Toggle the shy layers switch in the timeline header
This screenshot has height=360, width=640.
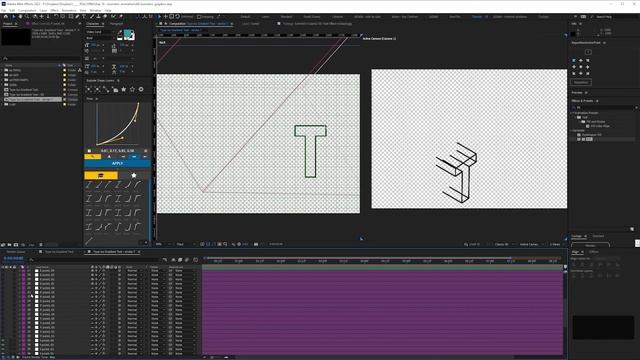(x=173, y=260)
